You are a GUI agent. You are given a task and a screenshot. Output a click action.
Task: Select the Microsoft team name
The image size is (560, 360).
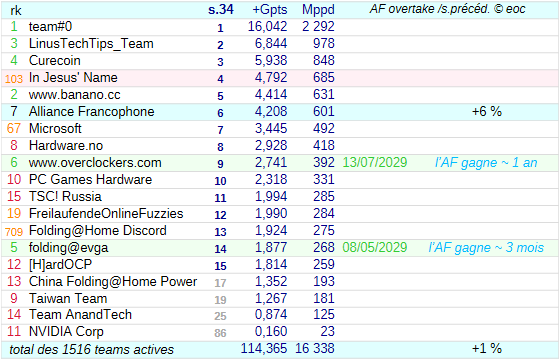point(55,129)
